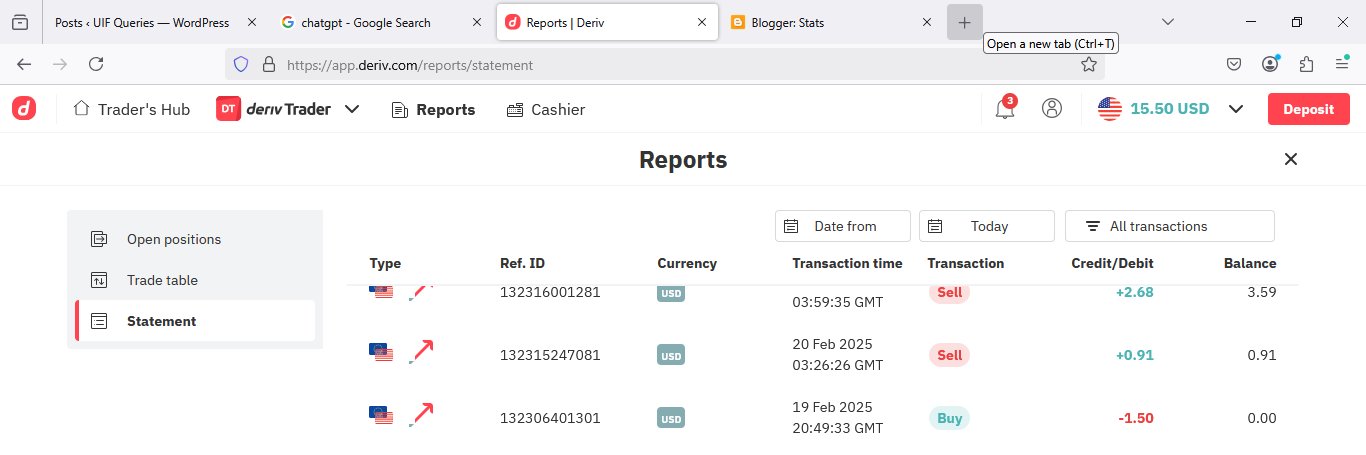Click the +2.68 credit value

(x=1134, y=292)
